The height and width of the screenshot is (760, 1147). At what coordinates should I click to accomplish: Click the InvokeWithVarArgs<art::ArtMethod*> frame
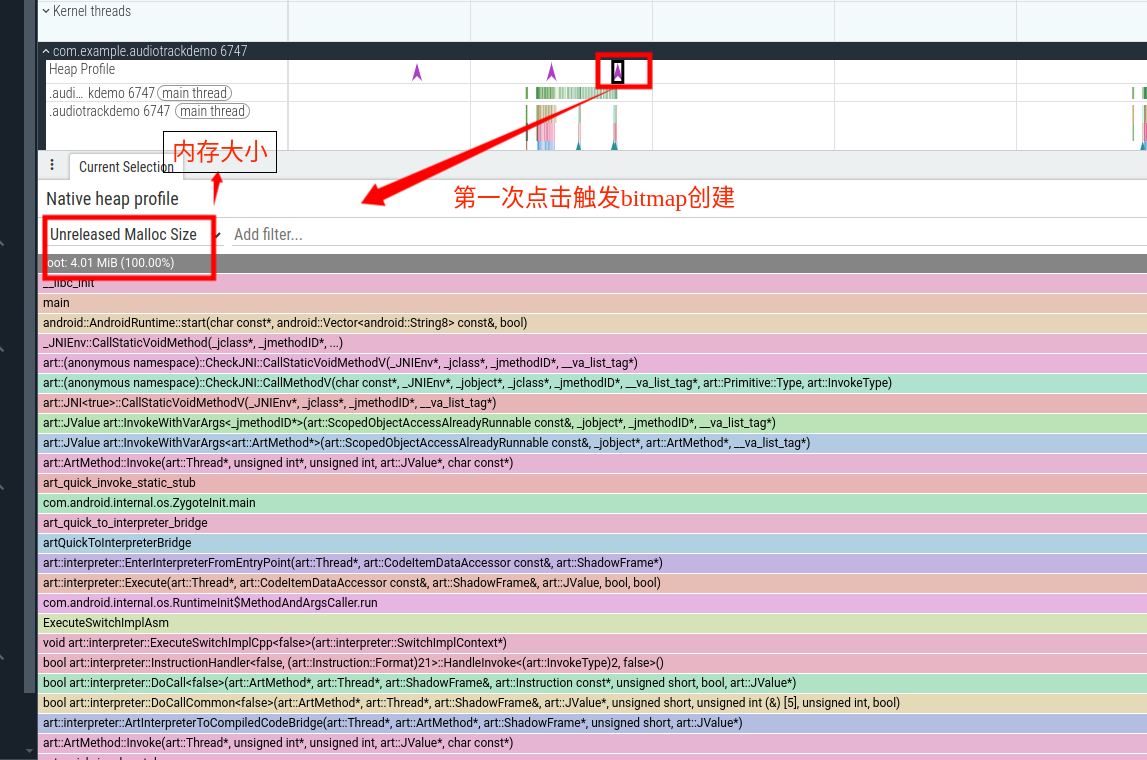[x=593, y=443]
